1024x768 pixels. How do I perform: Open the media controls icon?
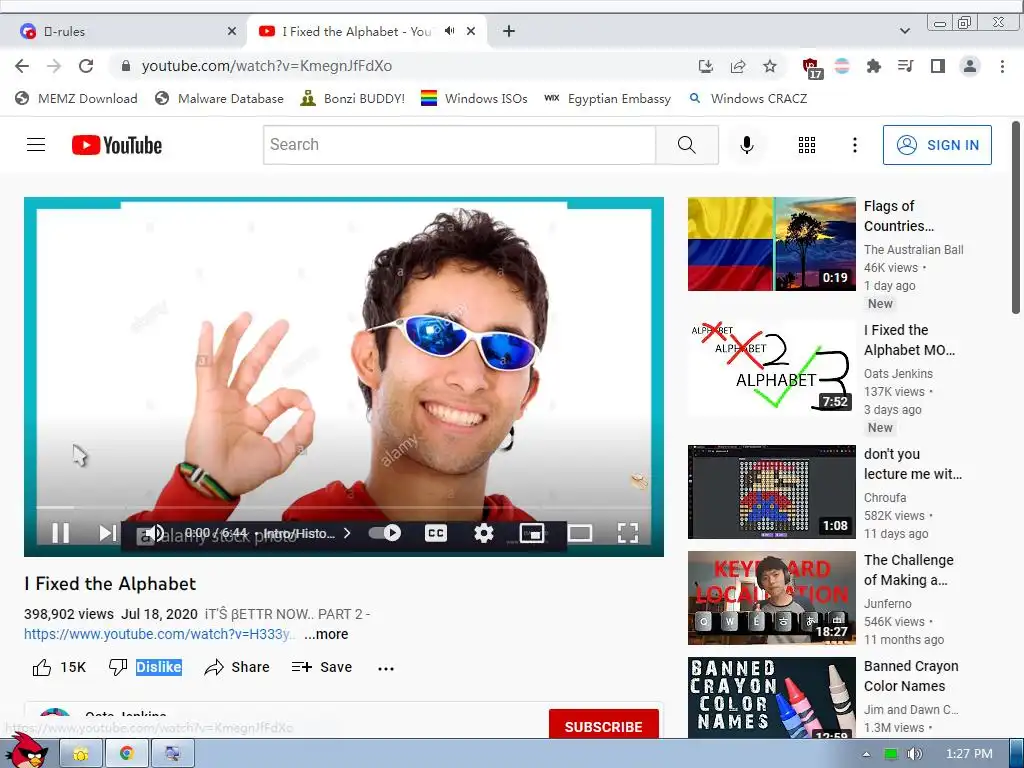point(905,66)
